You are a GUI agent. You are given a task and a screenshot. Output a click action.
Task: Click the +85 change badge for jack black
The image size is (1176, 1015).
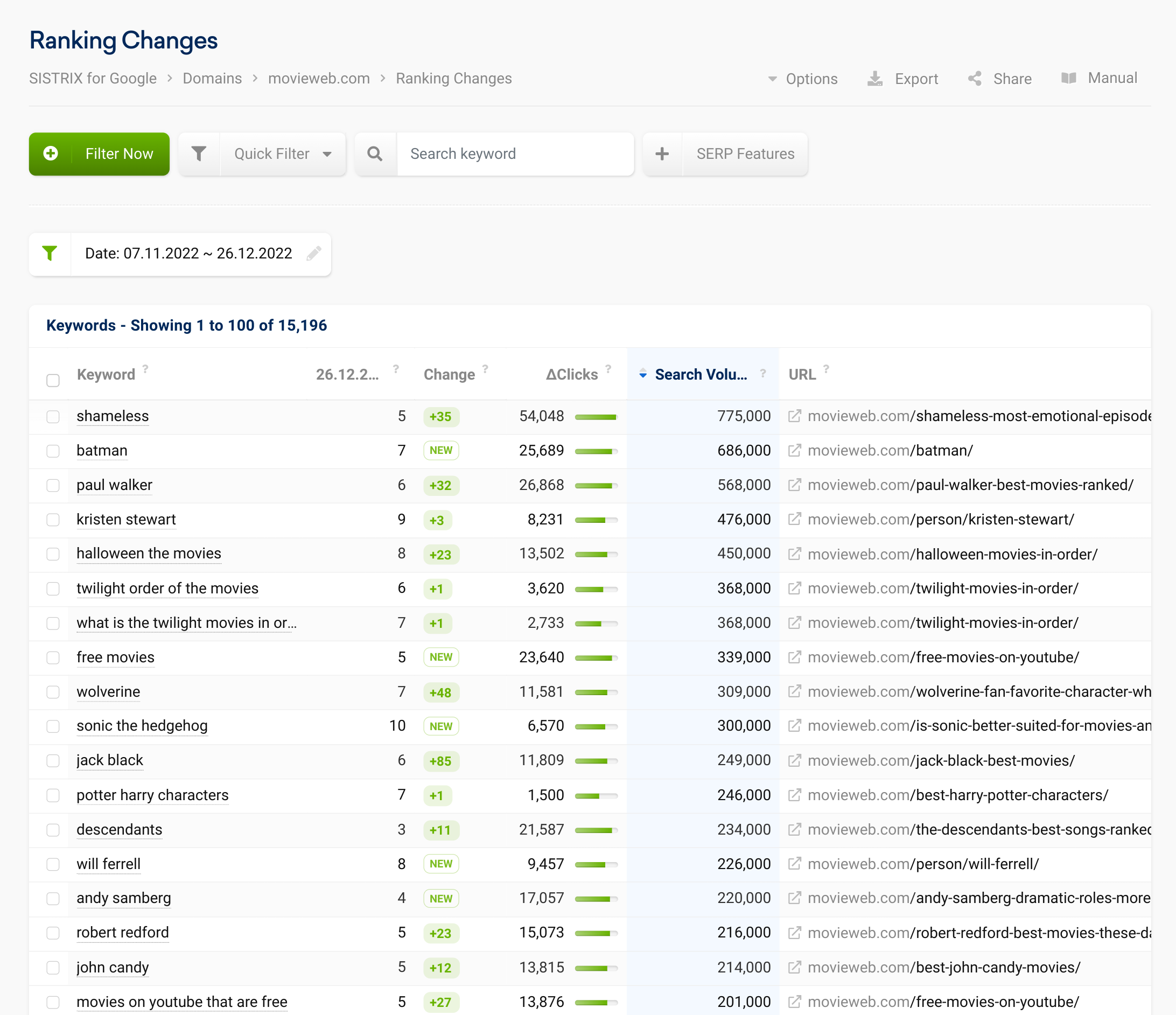click(441, 761)
